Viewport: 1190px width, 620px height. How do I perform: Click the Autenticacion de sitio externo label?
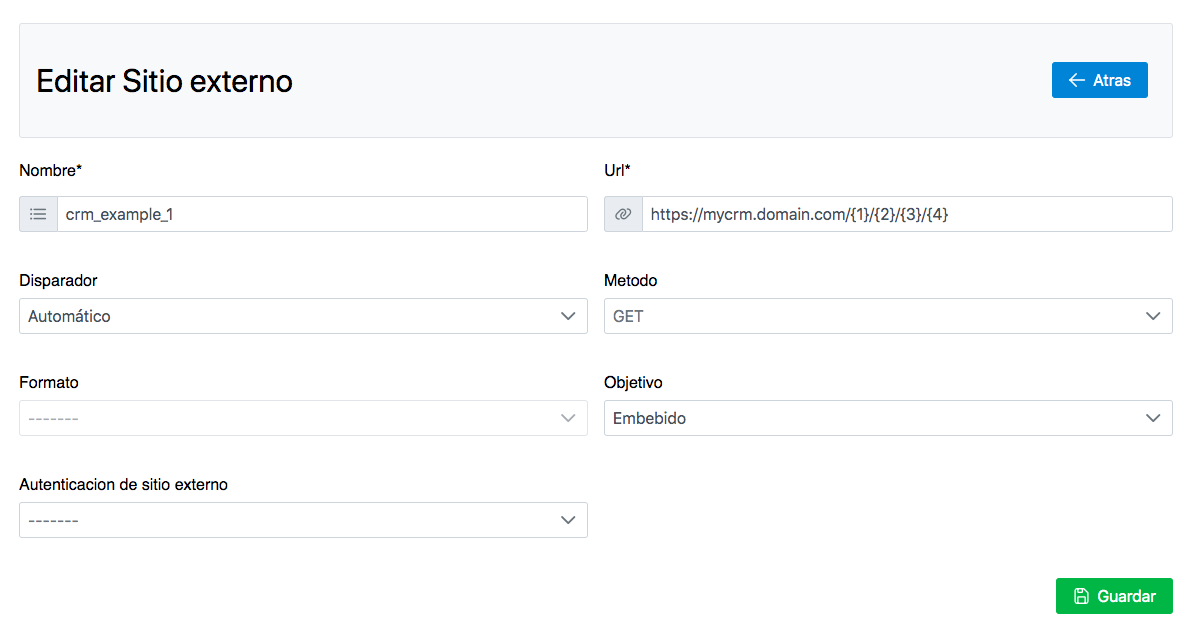[x=124, y=485]
